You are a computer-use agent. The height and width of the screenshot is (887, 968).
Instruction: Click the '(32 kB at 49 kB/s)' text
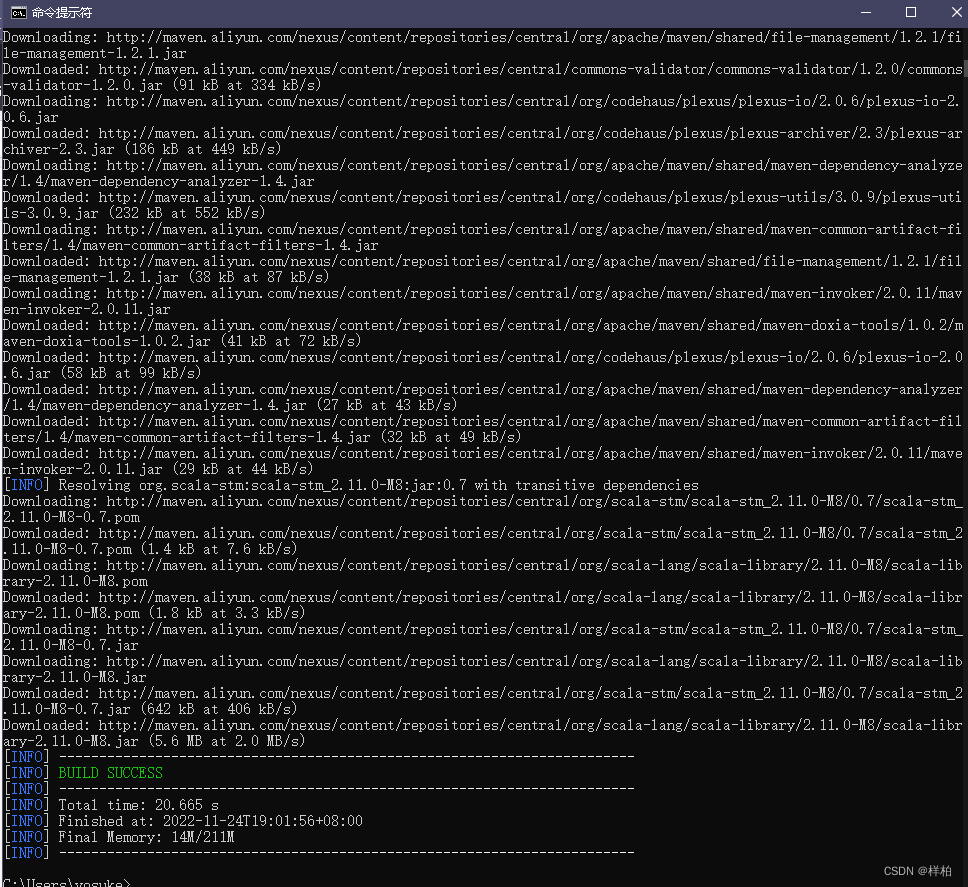coord(451,437)
